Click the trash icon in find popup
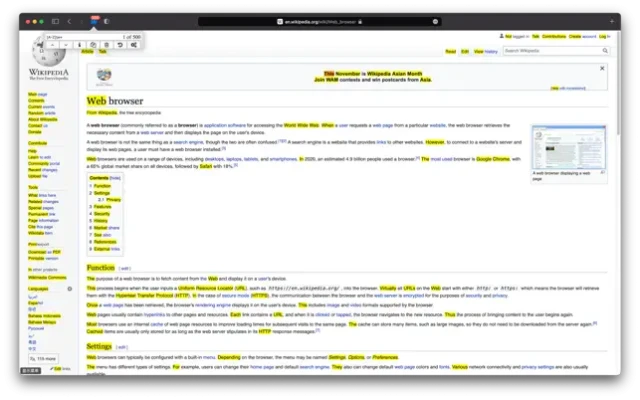640x400 pixels. tap(107, 45)
